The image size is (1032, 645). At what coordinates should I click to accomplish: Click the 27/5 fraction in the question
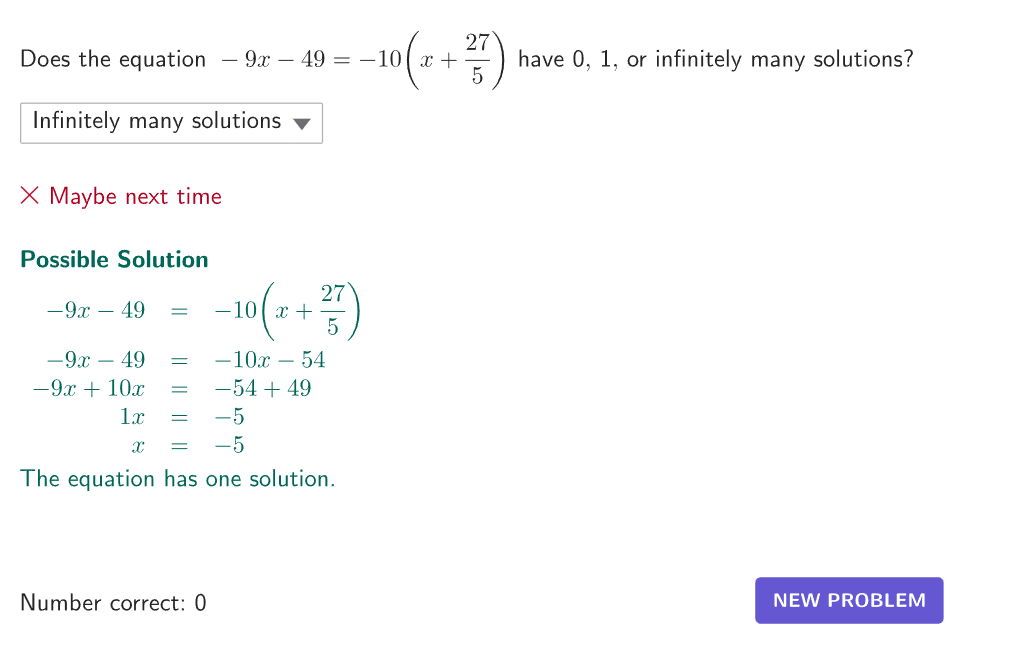(477, 59)
